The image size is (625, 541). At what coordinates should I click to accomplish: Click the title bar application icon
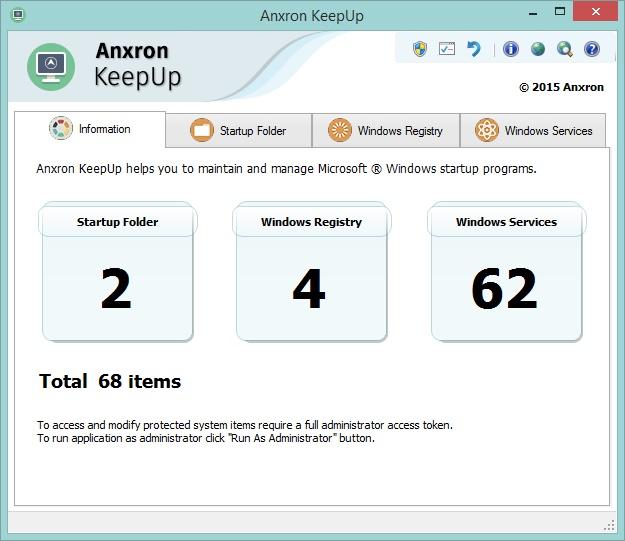(18, 16)
